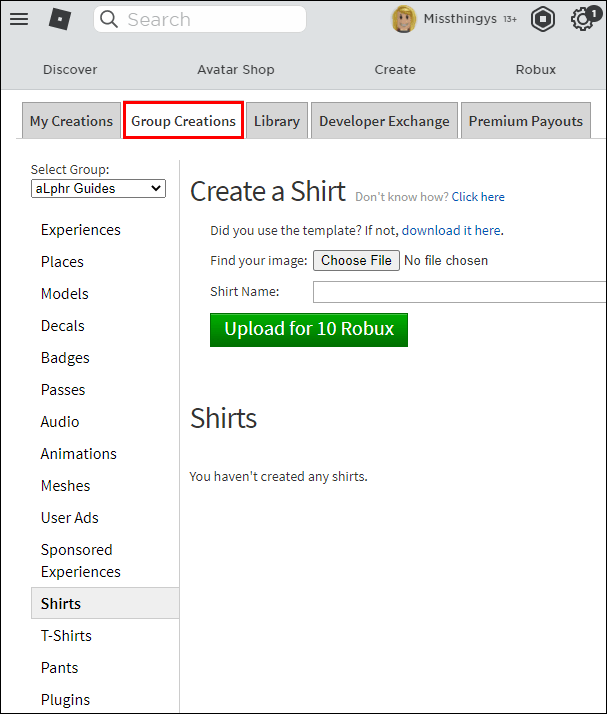
Task: Switch to the My Creations tab
Action: click(71, 121)
